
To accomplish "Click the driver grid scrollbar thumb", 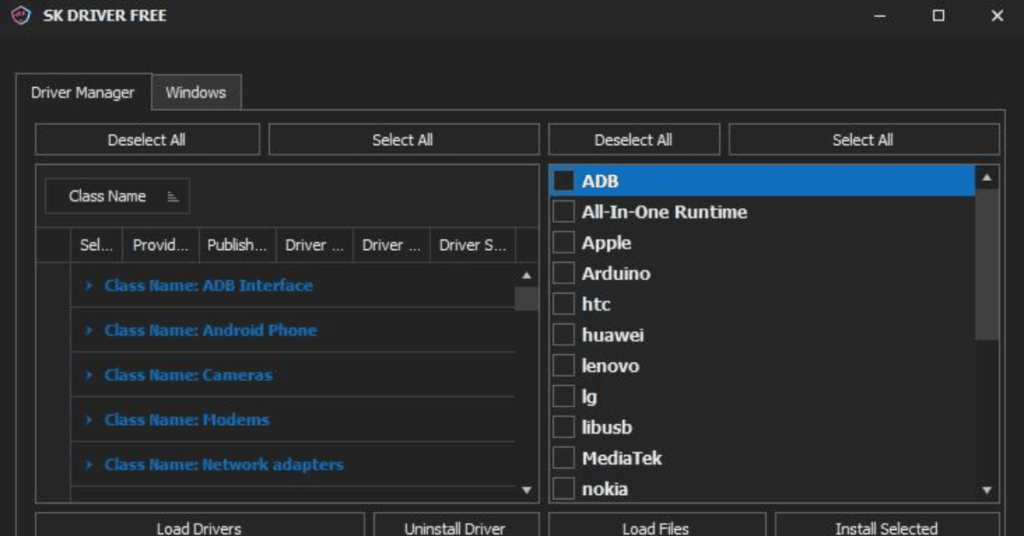I will point(526,299).
